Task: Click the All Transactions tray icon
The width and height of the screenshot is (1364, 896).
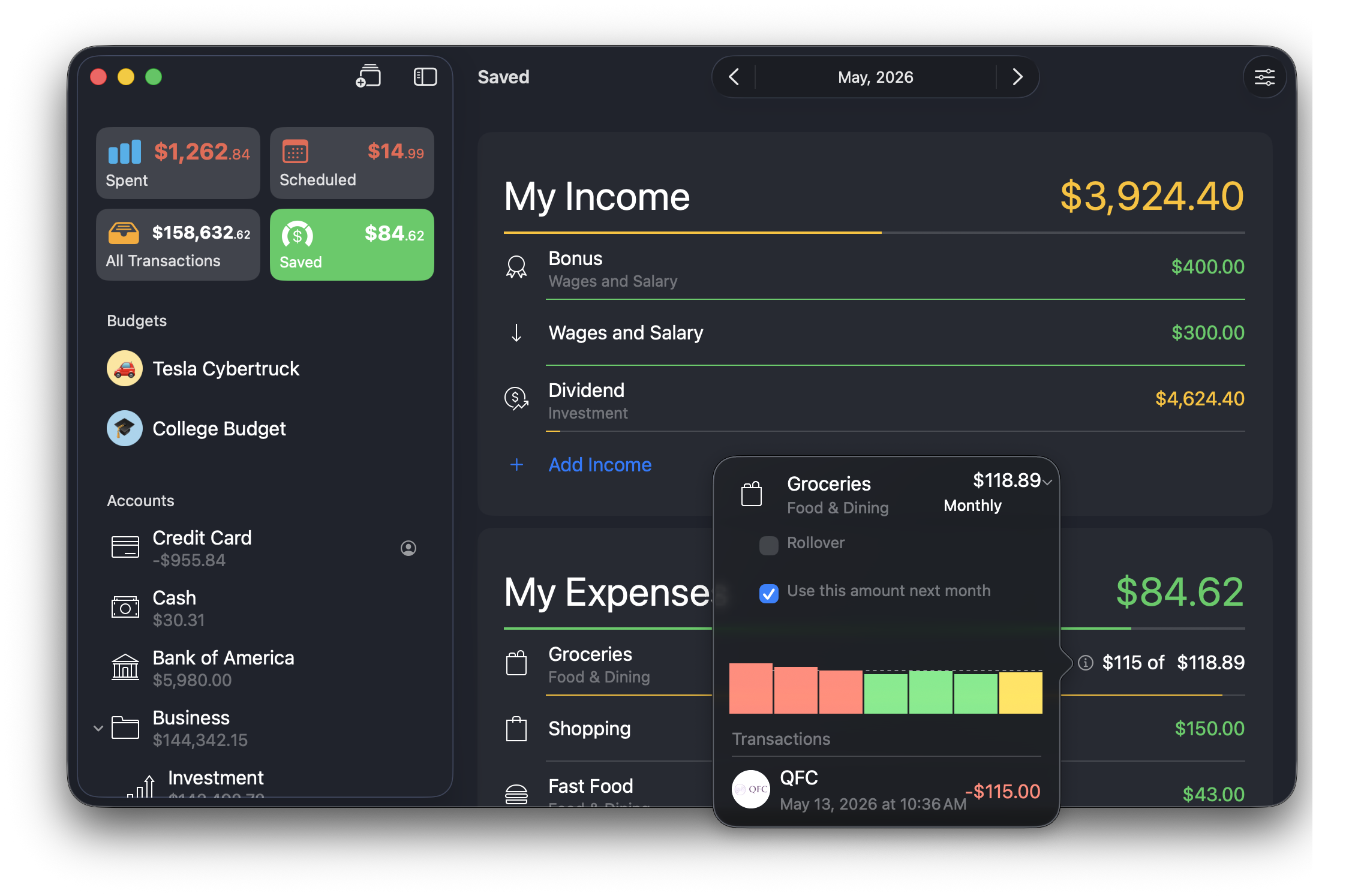Action: click(x=124, y=233)
